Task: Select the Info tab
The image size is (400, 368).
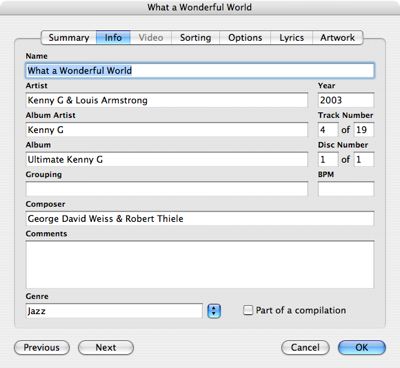Action: 113,38
